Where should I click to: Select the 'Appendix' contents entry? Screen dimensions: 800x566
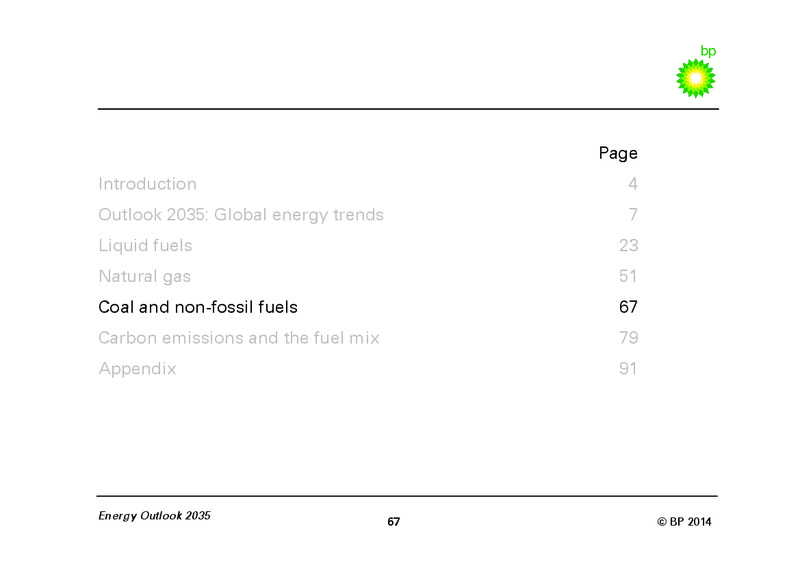137,369
